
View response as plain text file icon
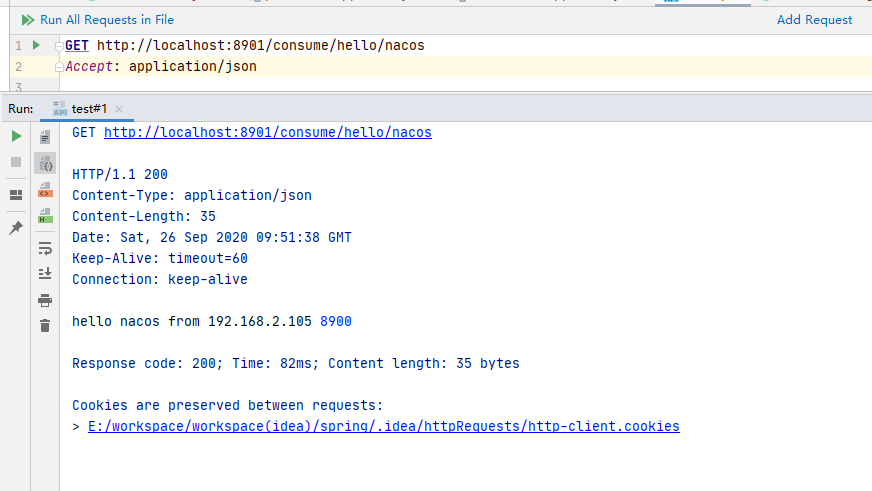point(45,137)
